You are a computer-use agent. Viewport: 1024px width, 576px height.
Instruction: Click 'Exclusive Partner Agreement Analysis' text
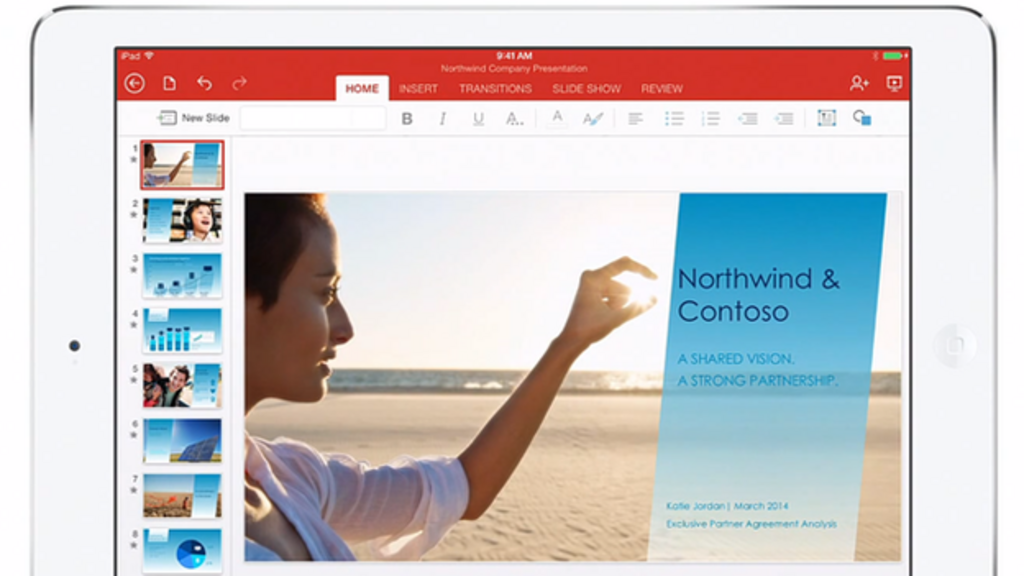tap(751, 523)
